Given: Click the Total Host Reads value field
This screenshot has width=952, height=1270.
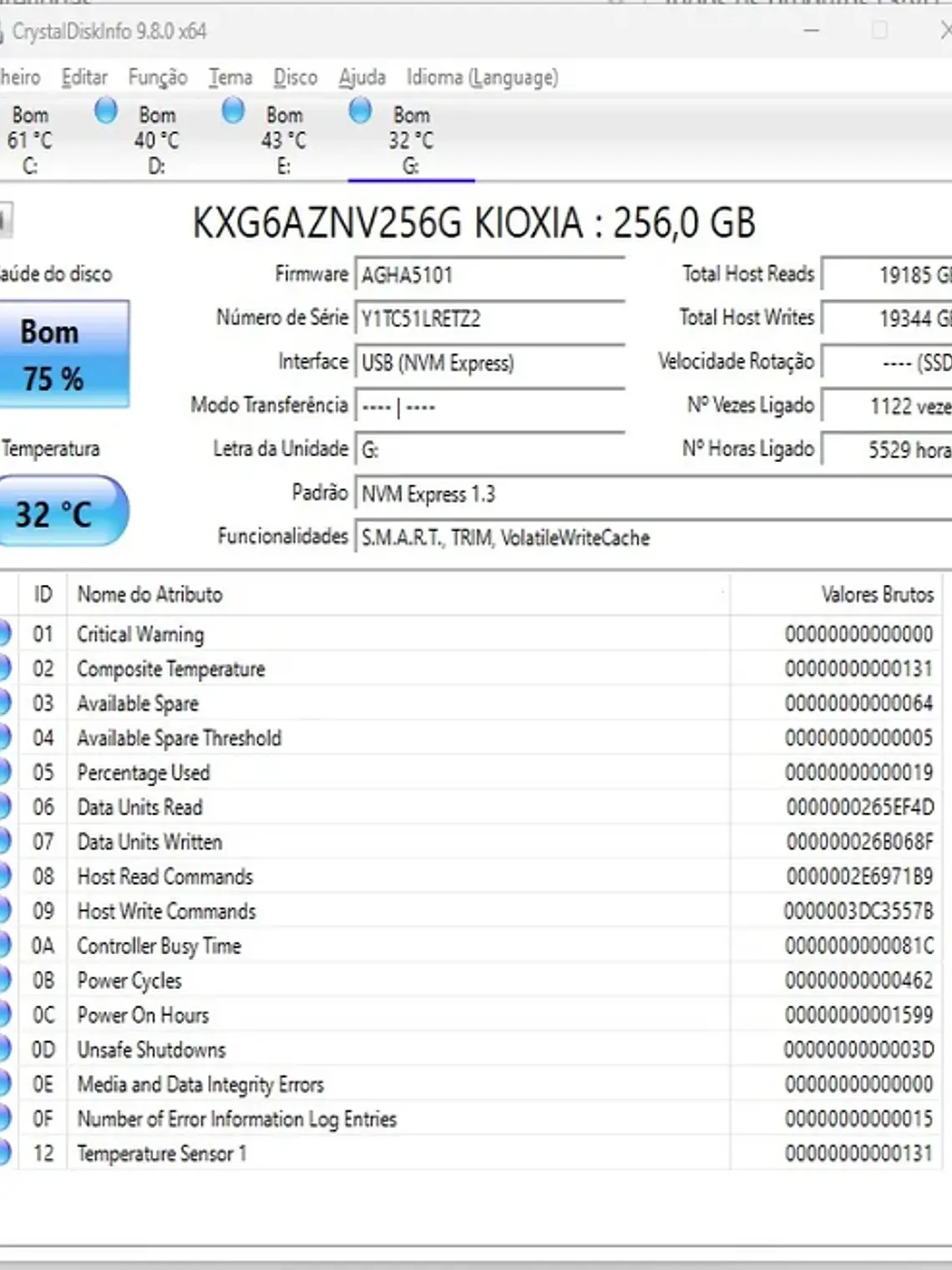Looking at the screenshot, I should tap(887, 274).
